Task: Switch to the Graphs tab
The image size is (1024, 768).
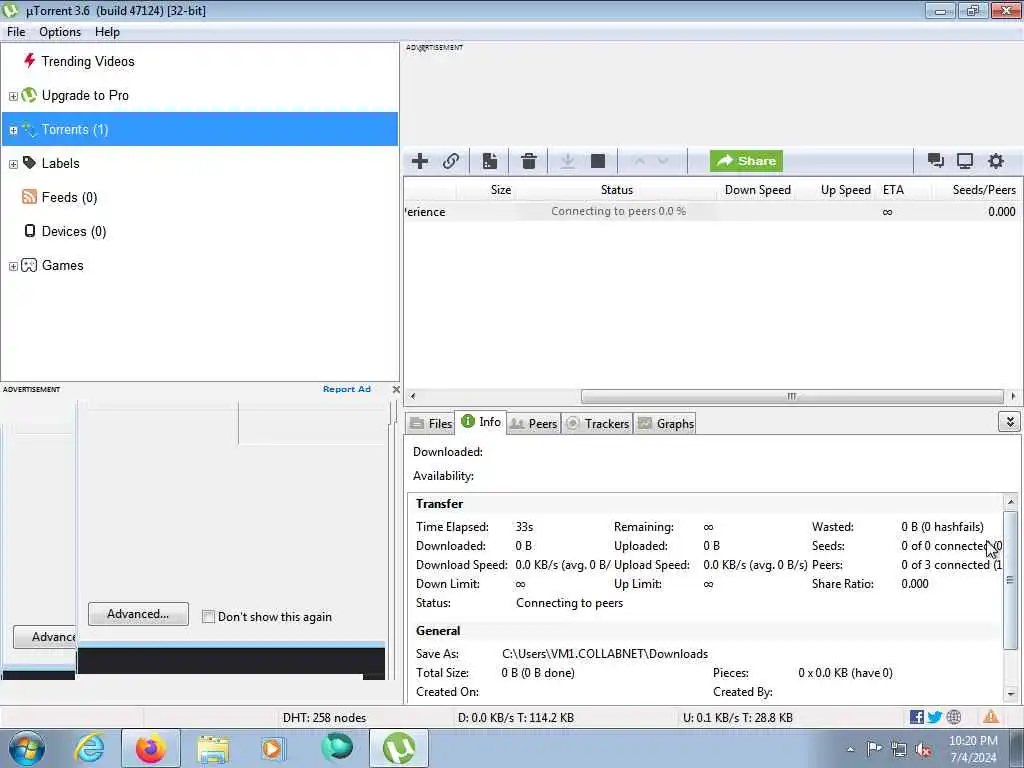Action: coord(665,423)
